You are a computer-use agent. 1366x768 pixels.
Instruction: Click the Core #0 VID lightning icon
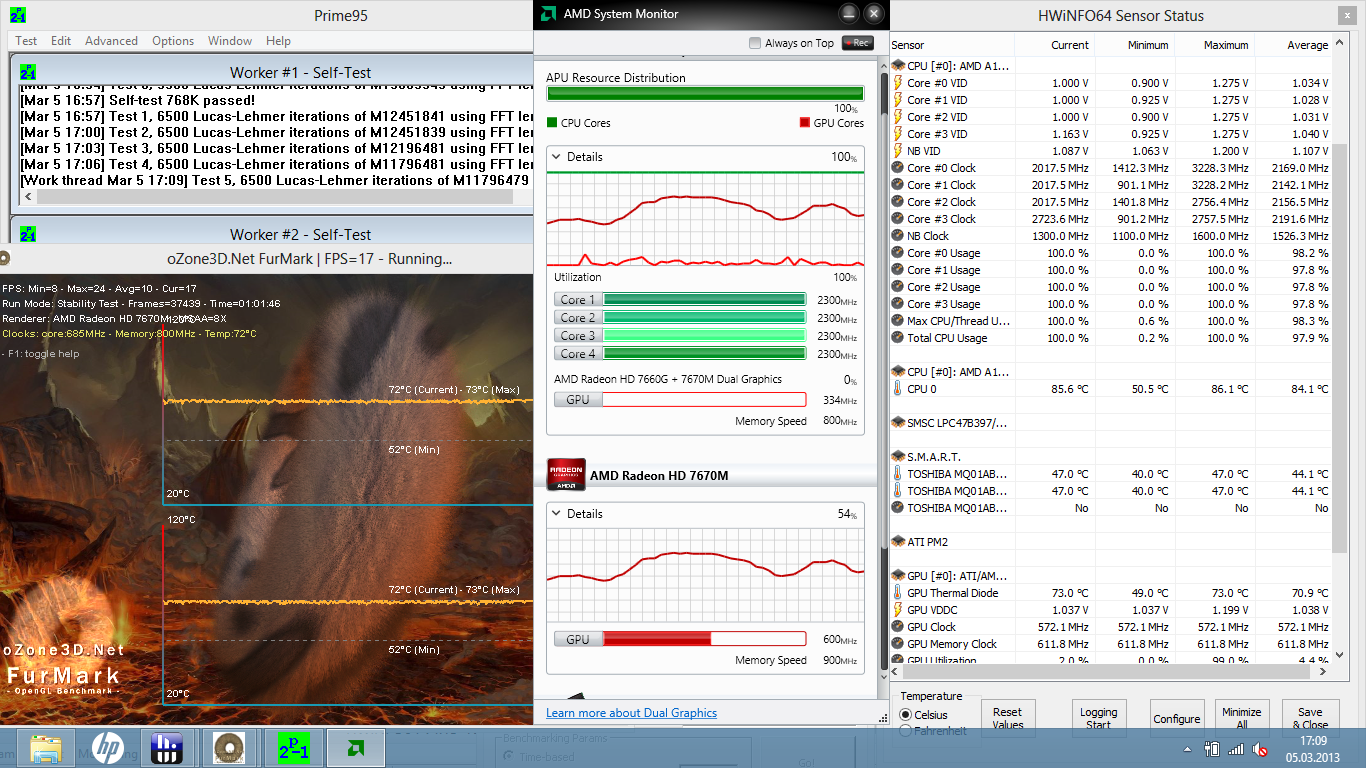click(898, 83)
